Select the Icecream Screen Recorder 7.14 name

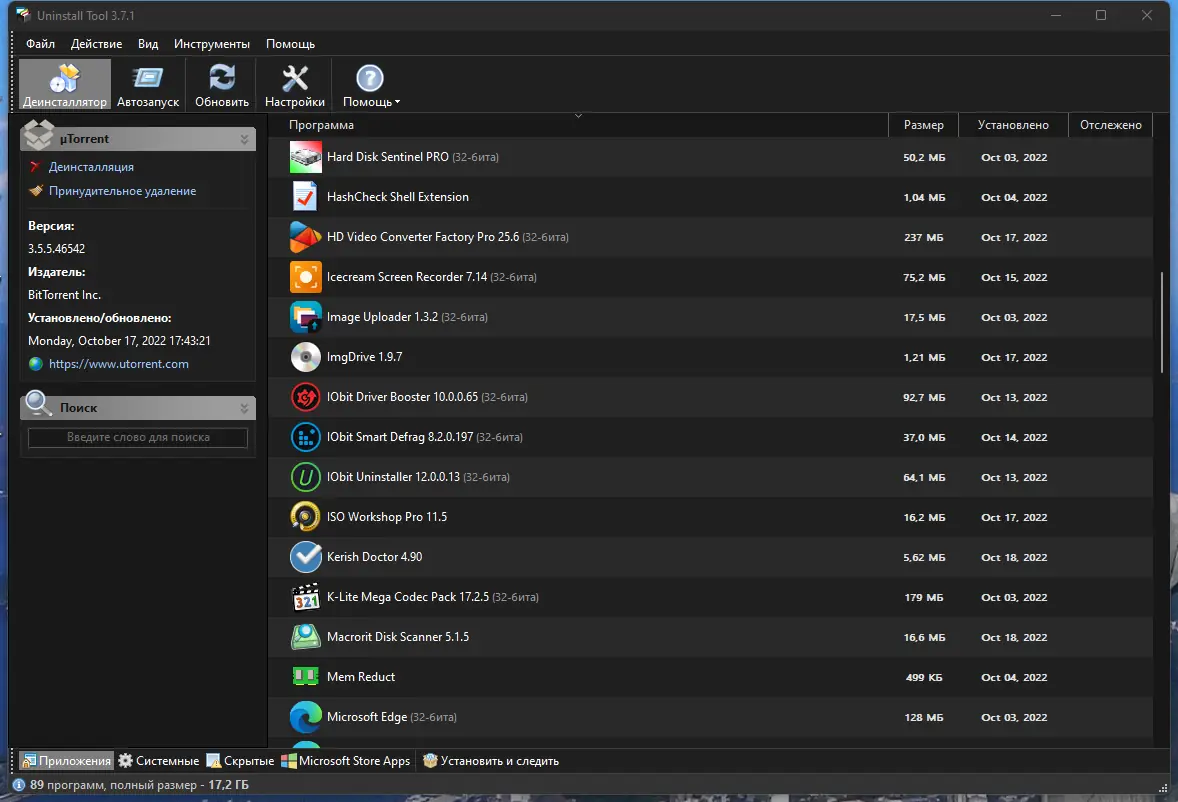click(x=431, y=277)
